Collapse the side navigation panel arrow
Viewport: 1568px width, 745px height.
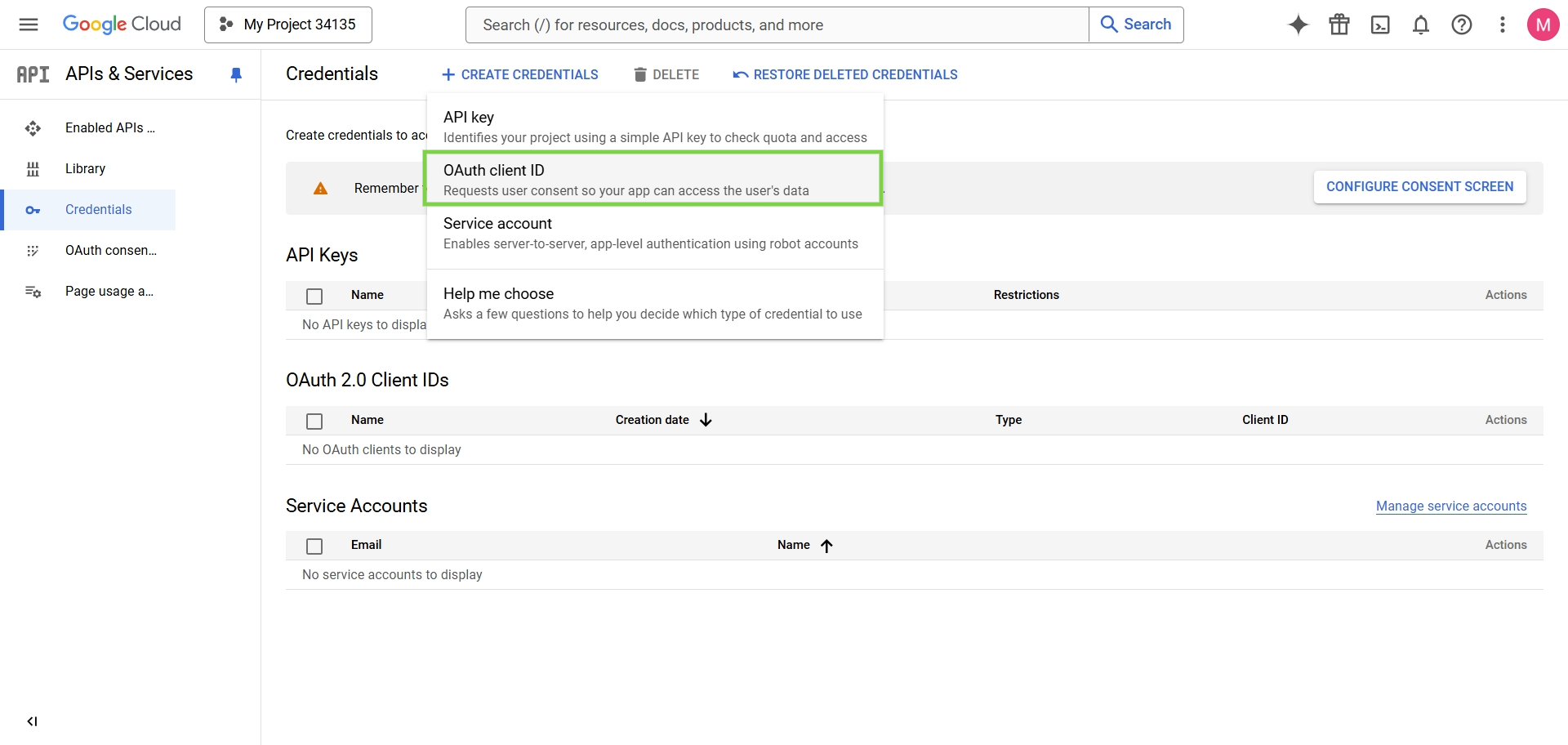(32, 721)
